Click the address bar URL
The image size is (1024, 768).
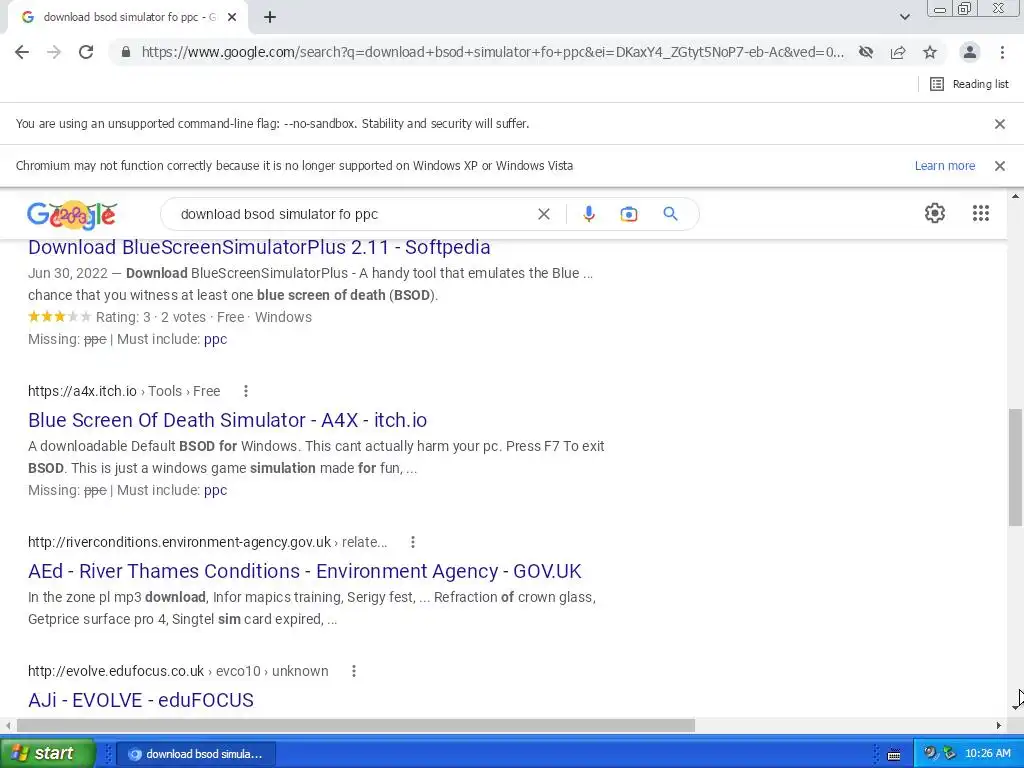point(492,52)
